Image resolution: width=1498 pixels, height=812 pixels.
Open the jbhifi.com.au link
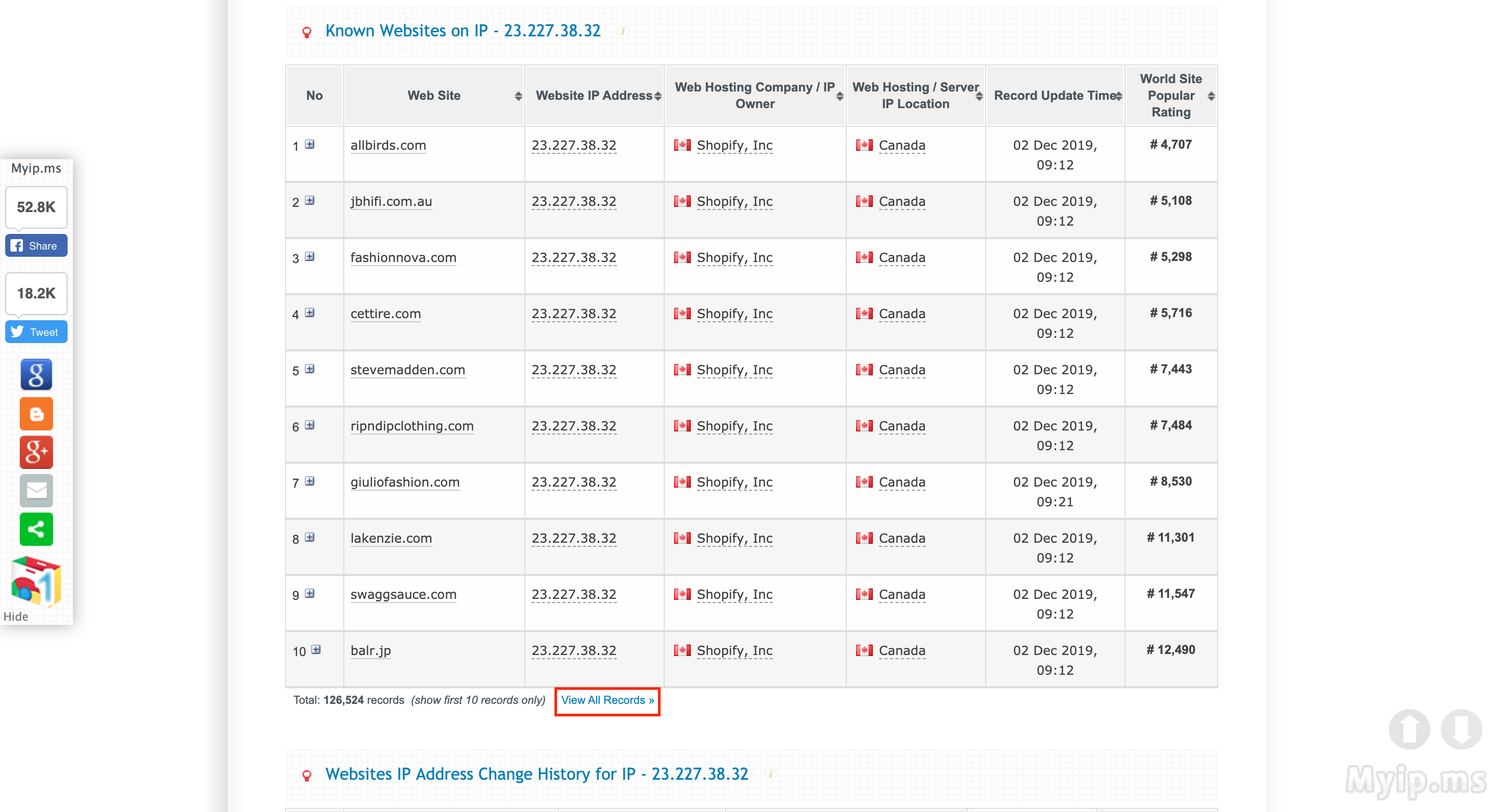click(391, 202)
